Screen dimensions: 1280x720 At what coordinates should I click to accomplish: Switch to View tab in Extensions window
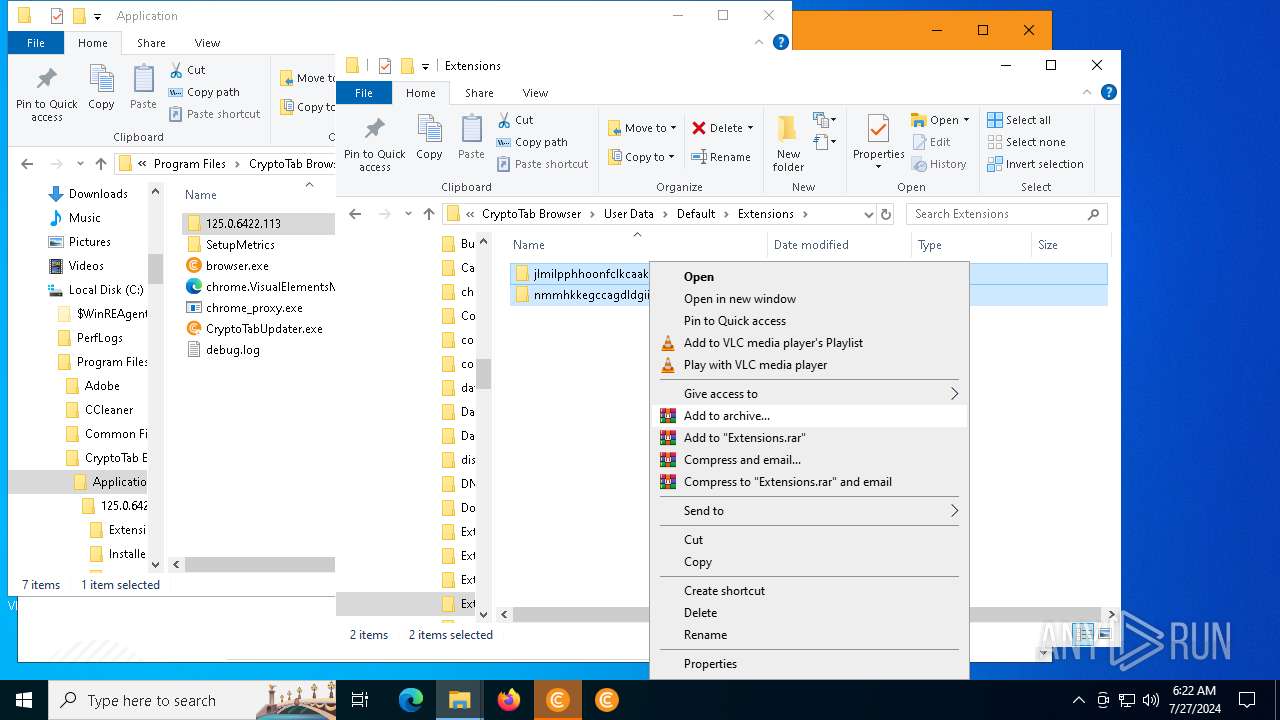(x=535, y=93)
